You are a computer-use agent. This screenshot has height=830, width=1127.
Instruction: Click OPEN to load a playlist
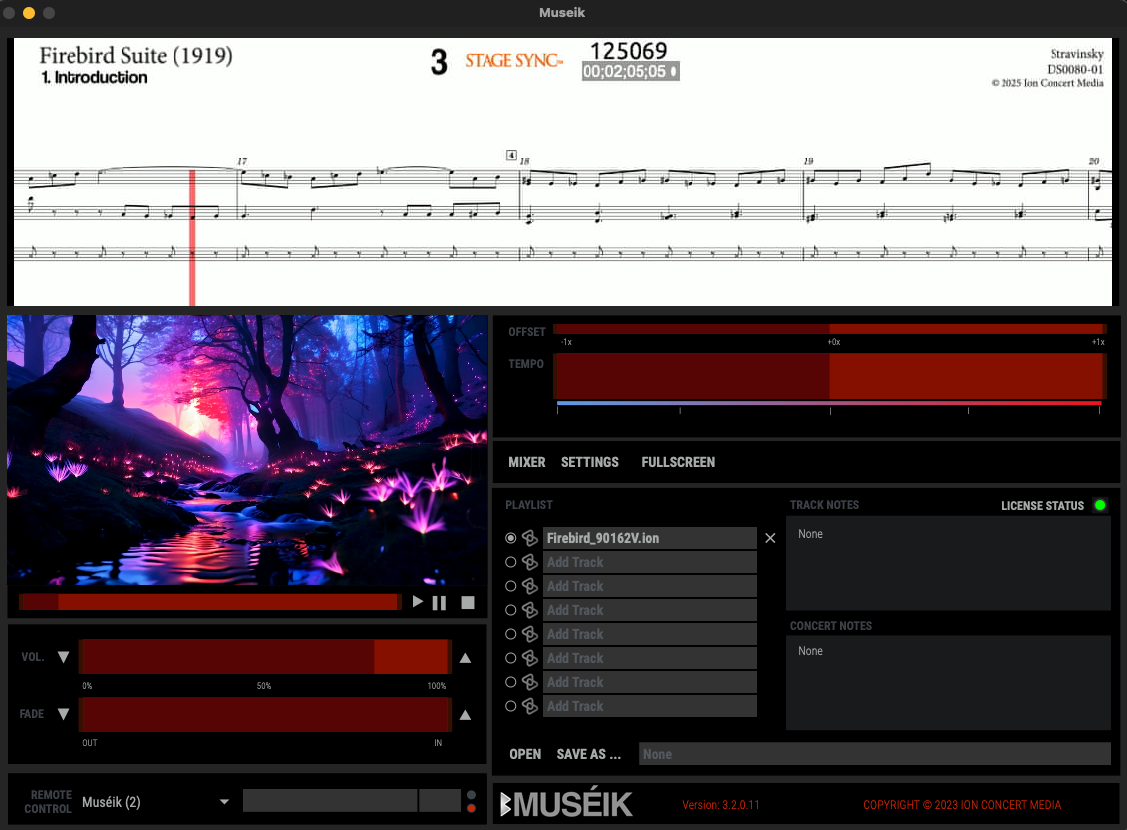(525, 754)
